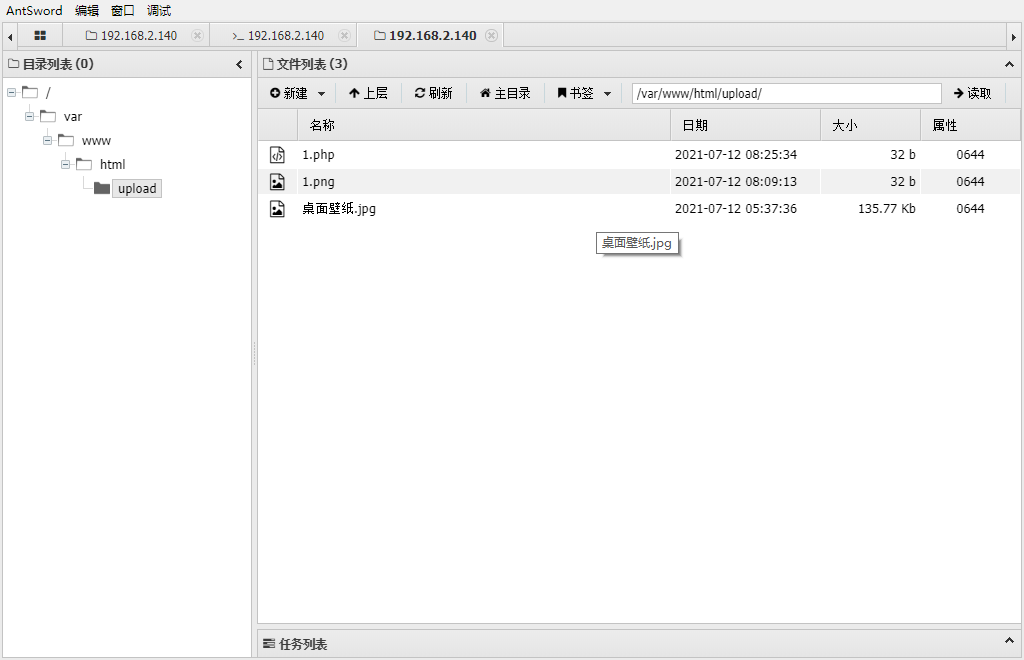Click the 桌面壁纸.jpg image file icon

(x=277, y=208)
